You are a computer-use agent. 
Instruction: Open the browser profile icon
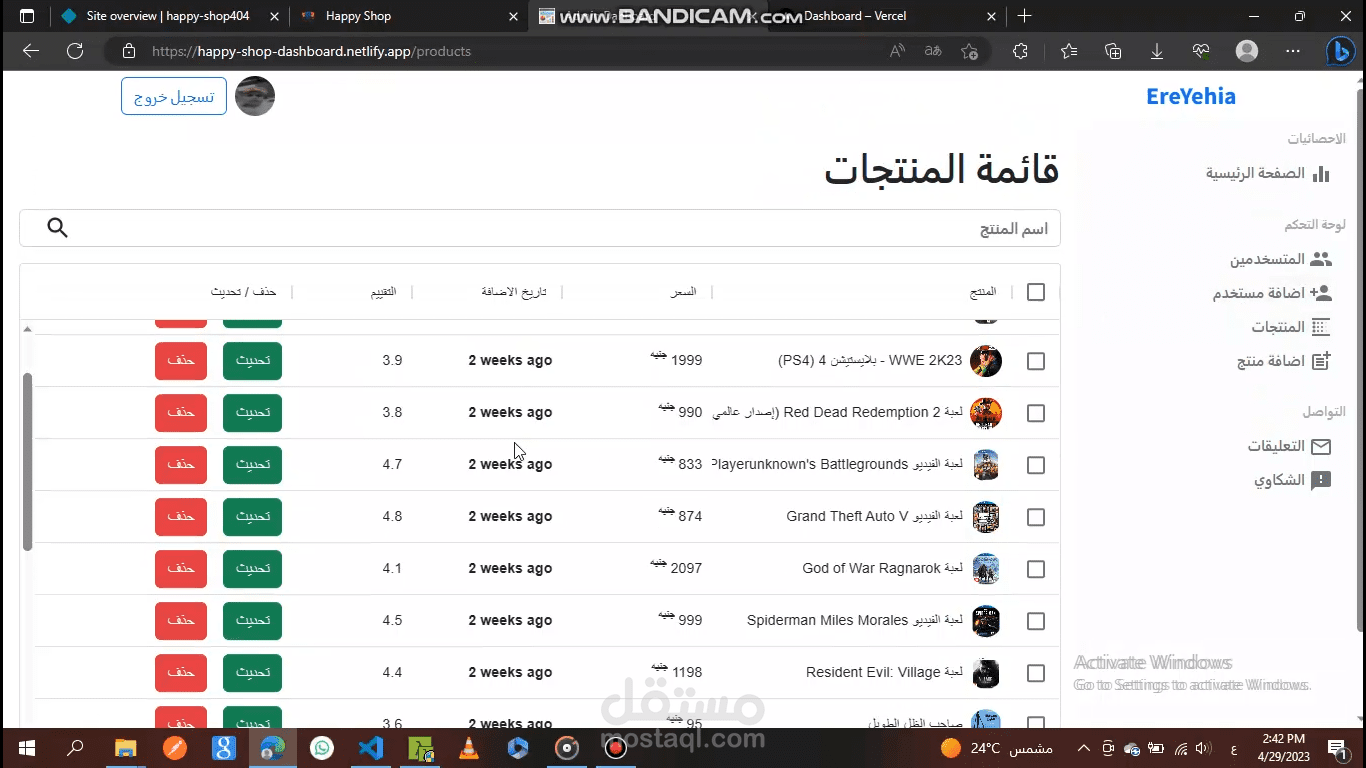[x=1247, y=51]
